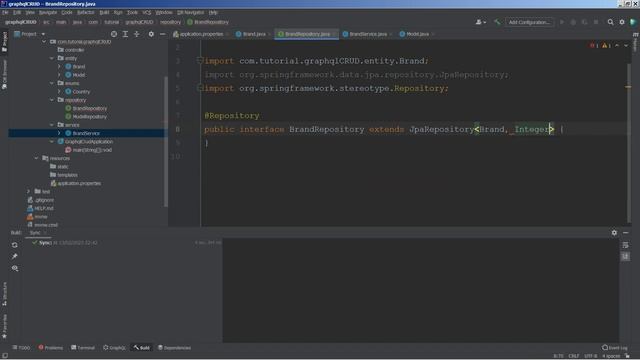Open the DB Navigator menu

(190, 13)
